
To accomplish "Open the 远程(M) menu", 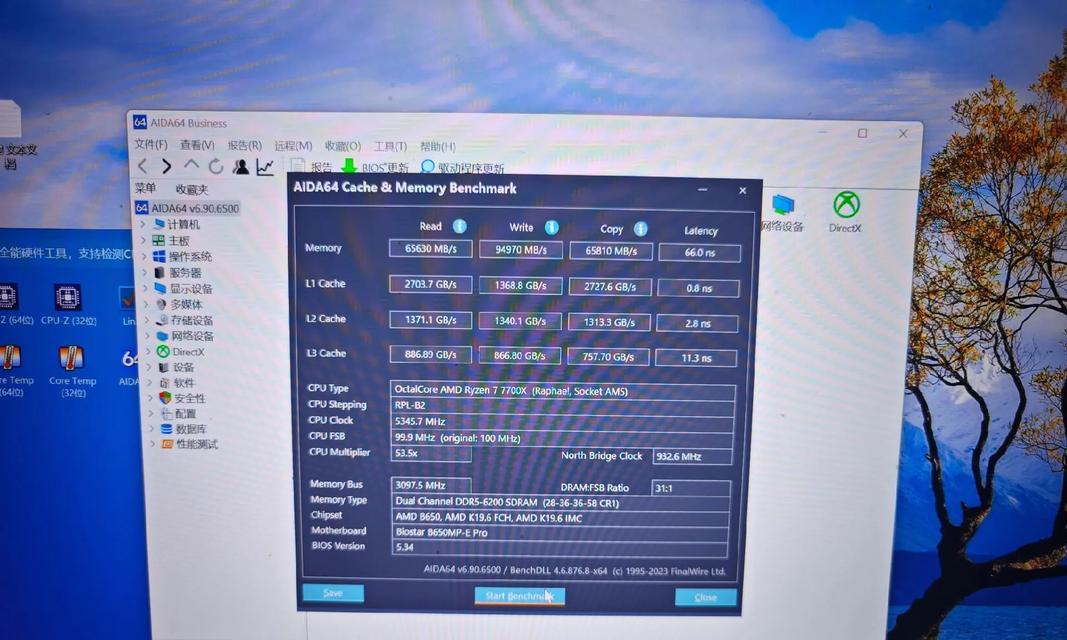I will [293, 146].
